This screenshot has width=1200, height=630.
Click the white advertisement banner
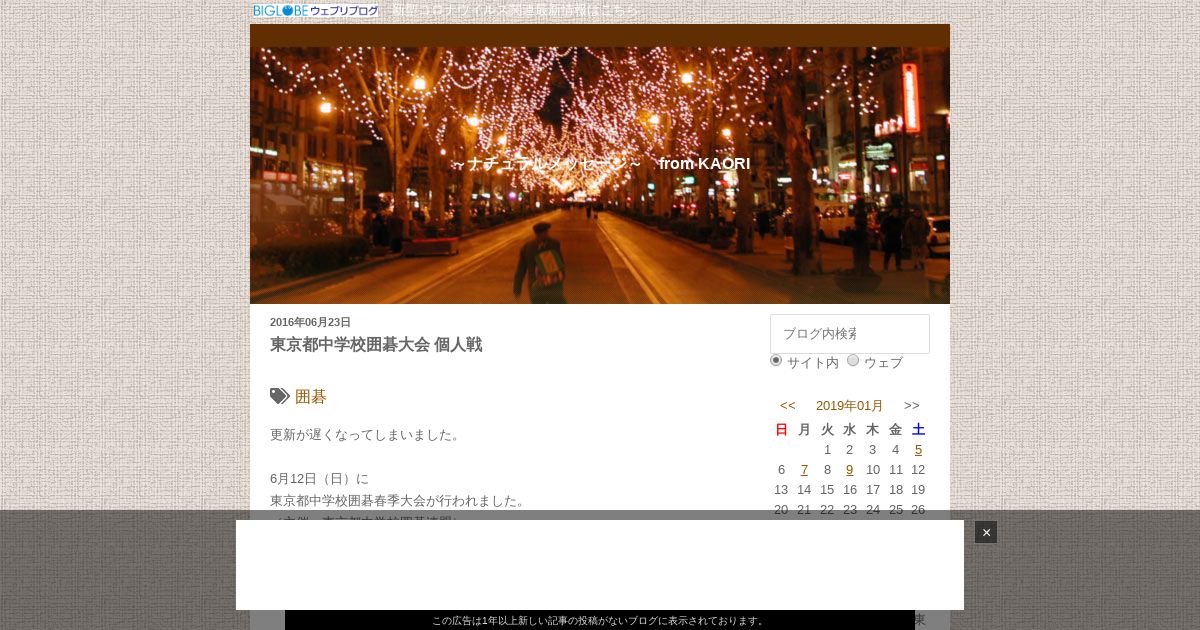coord(600,565)
